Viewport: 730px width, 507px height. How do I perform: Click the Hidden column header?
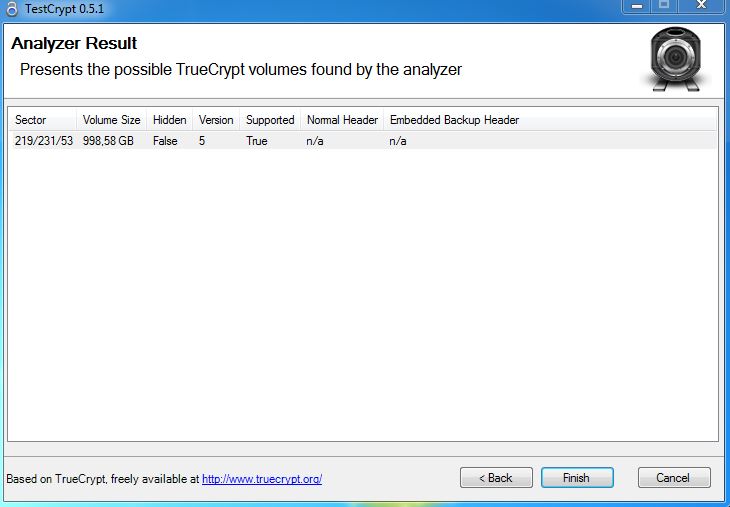pos(169,120)
